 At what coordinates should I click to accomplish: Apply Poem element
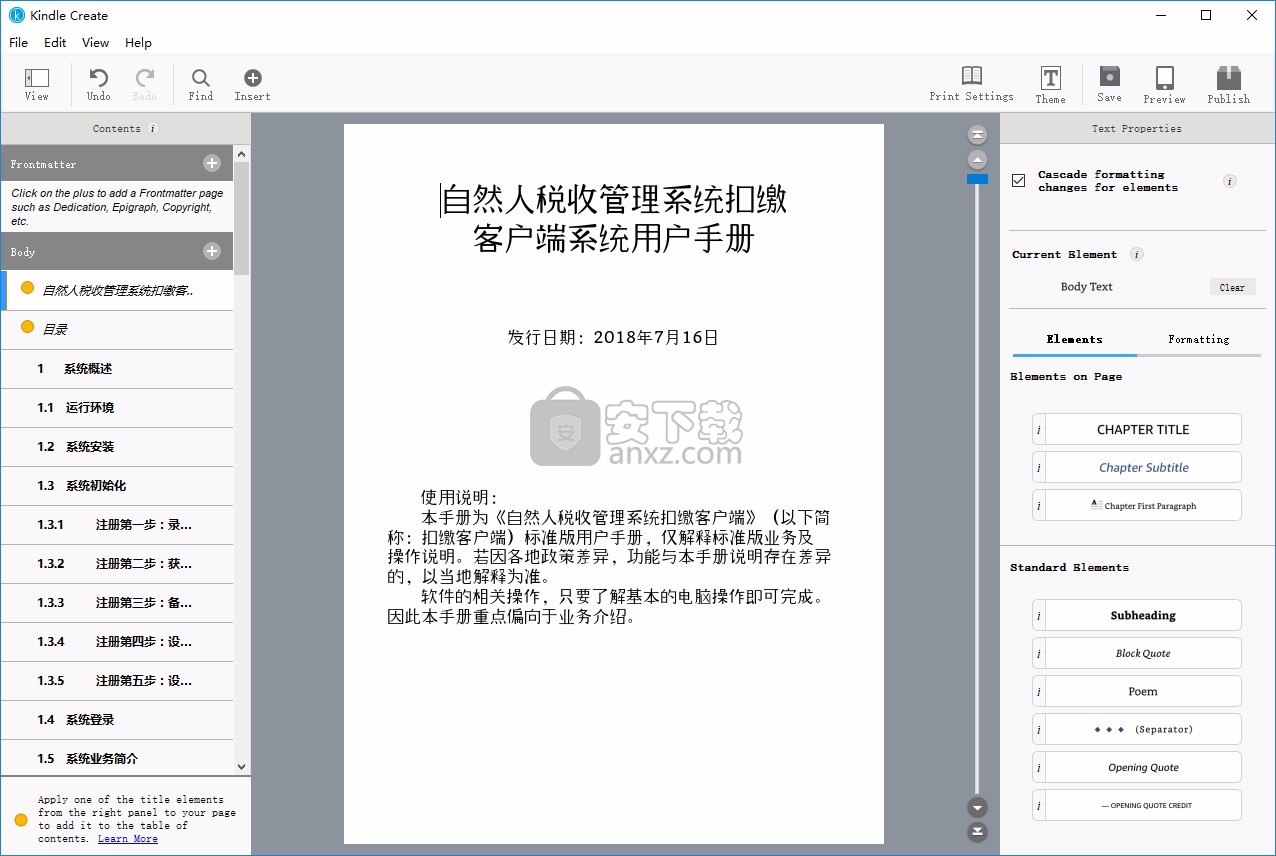(x=1143, y=691)
